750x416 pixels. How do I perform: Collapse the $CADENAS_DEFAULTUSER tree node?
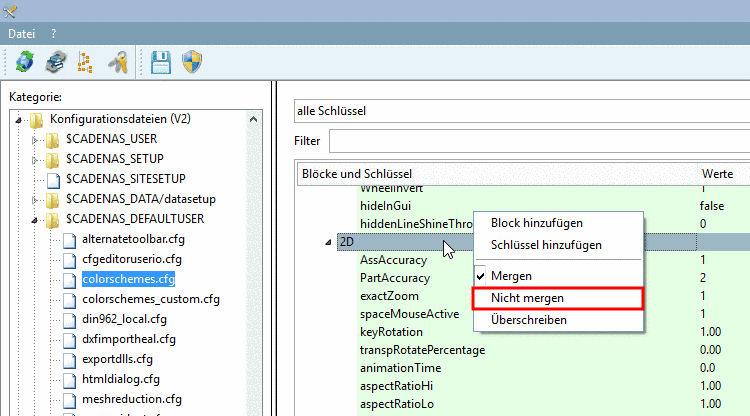point(34,220)
